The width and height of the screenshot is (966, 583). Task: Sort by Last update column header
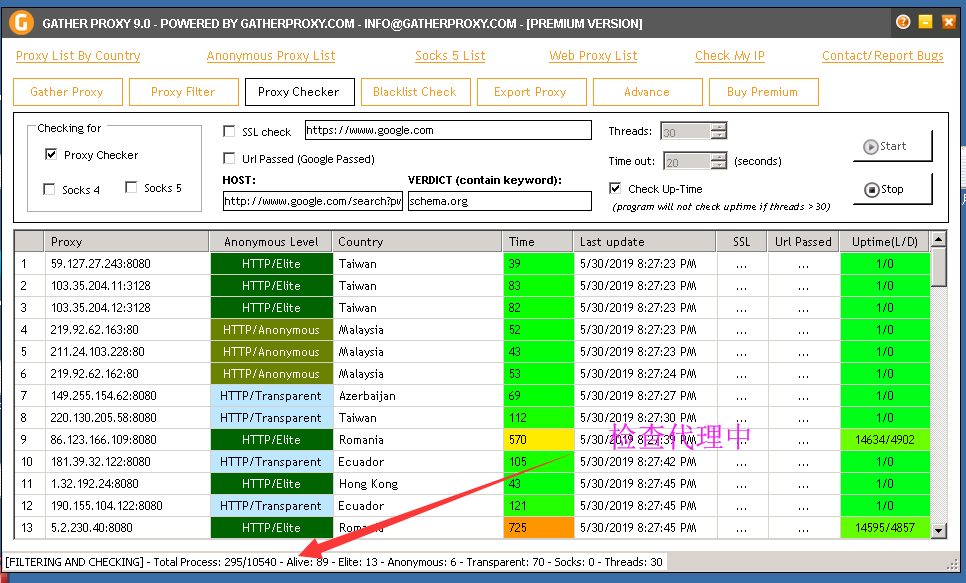click(x=644, y=242)
